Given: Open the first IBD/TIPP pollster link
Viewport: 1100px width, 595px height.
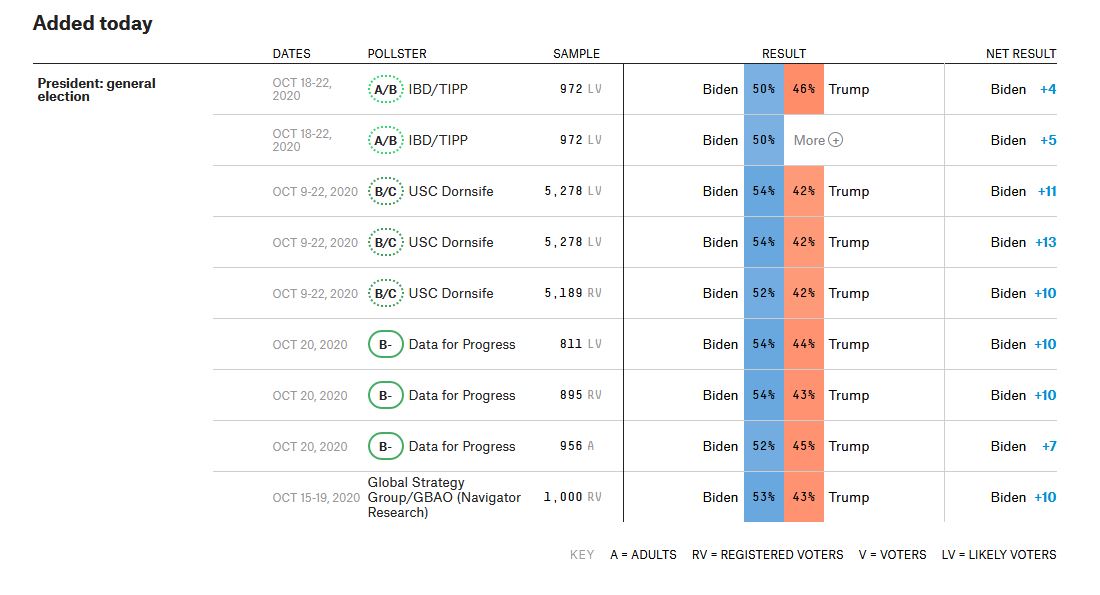Looking at the screenshot, I should tap(438, 89).
